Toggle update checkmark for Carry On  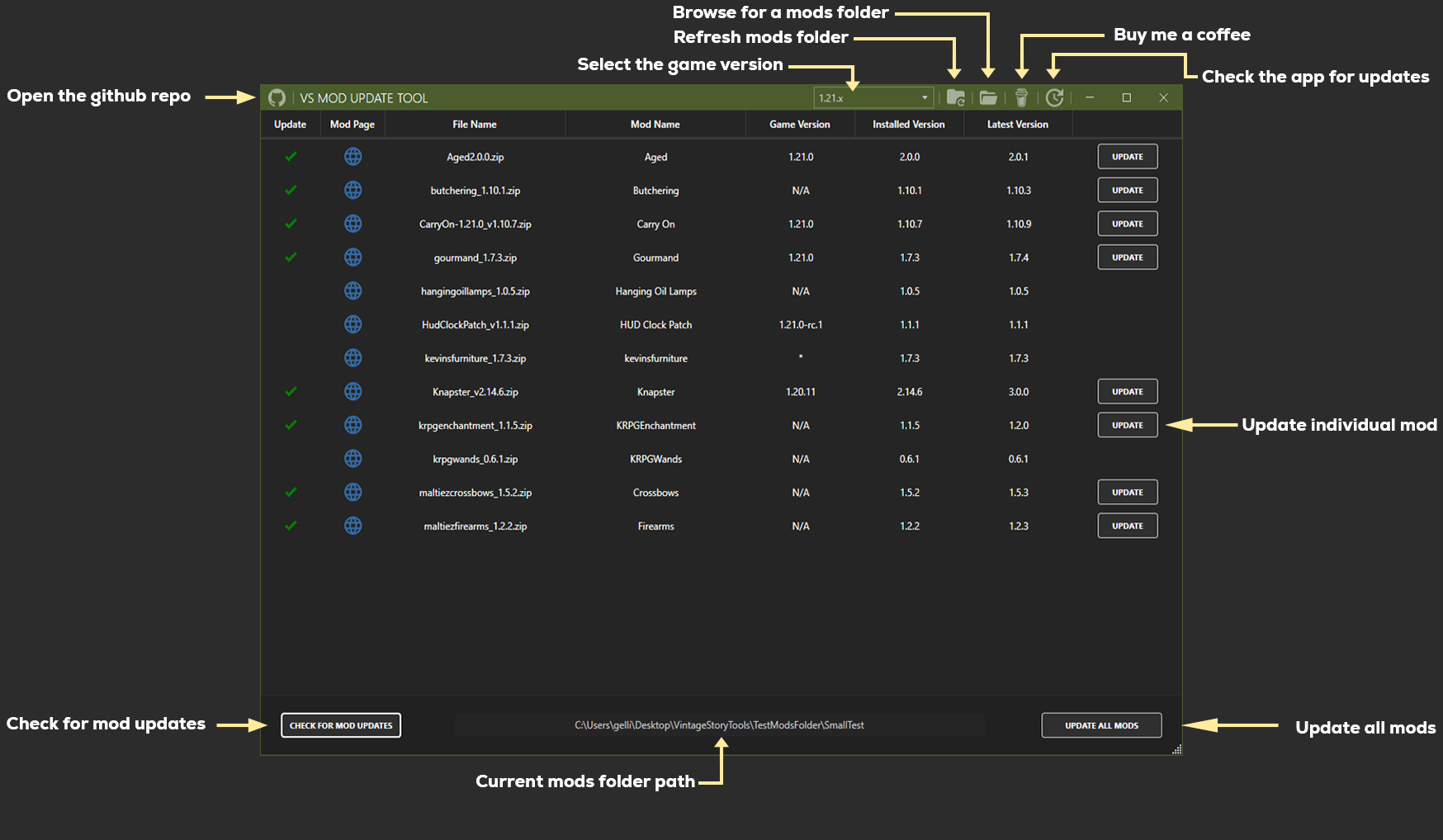click(291, 224)
